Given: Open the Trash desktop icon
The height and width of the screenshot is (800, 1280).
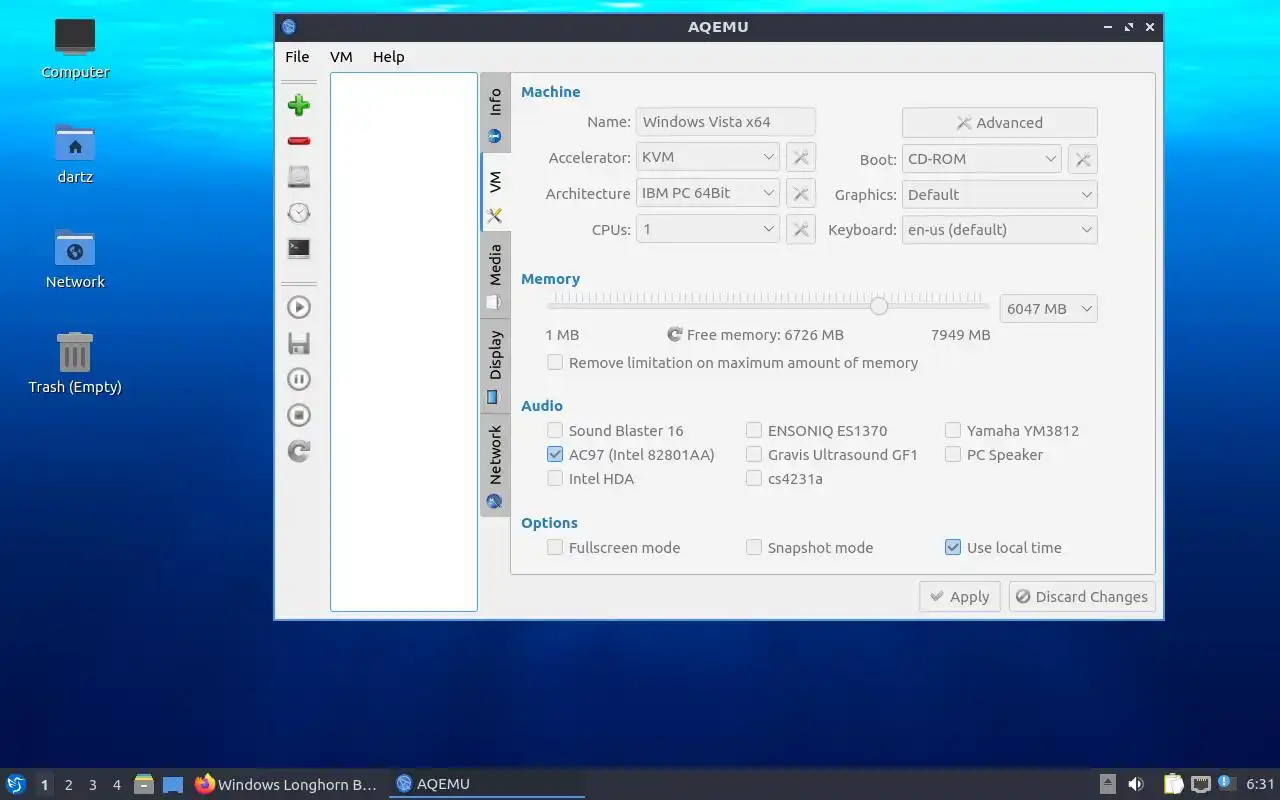Looking at the screenshot, I should (x=75, y=363).
